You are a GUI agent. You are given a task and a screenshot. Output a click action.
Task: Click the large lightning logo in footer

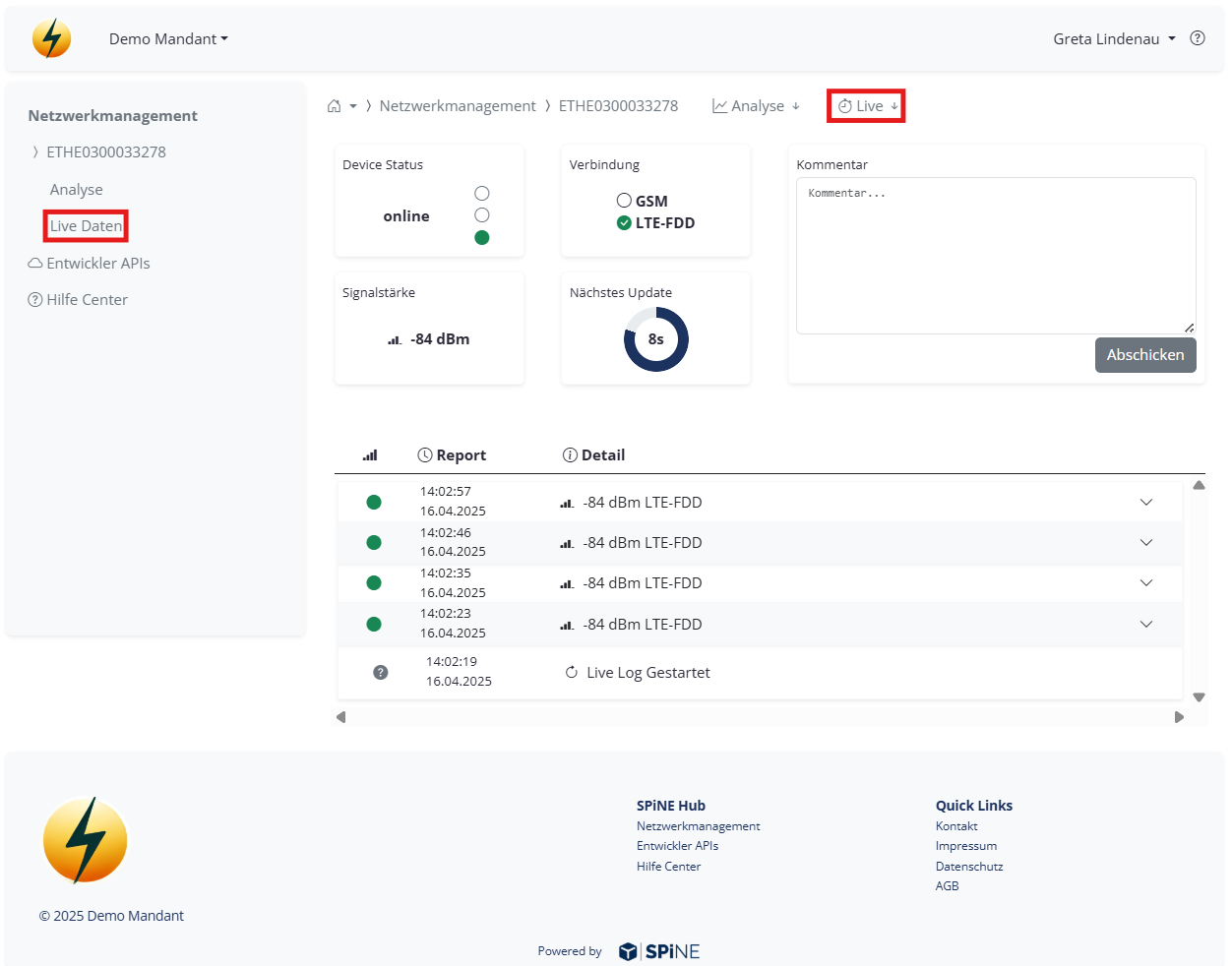coord(86,841)
